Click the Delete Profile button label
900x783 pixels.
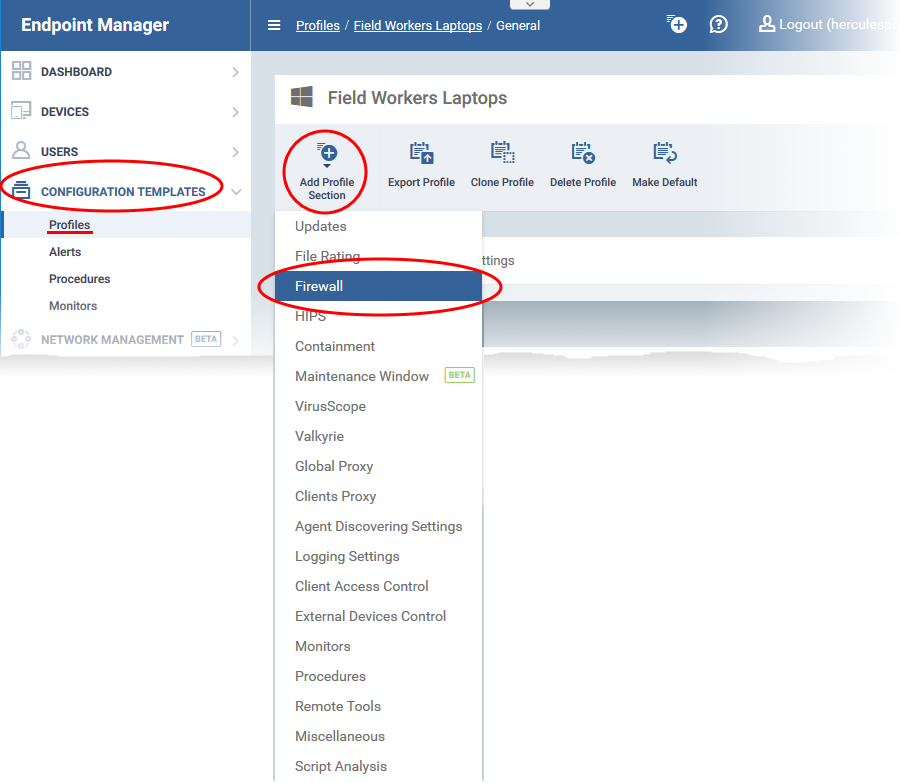pyautogui.click(x=583, y=182)
